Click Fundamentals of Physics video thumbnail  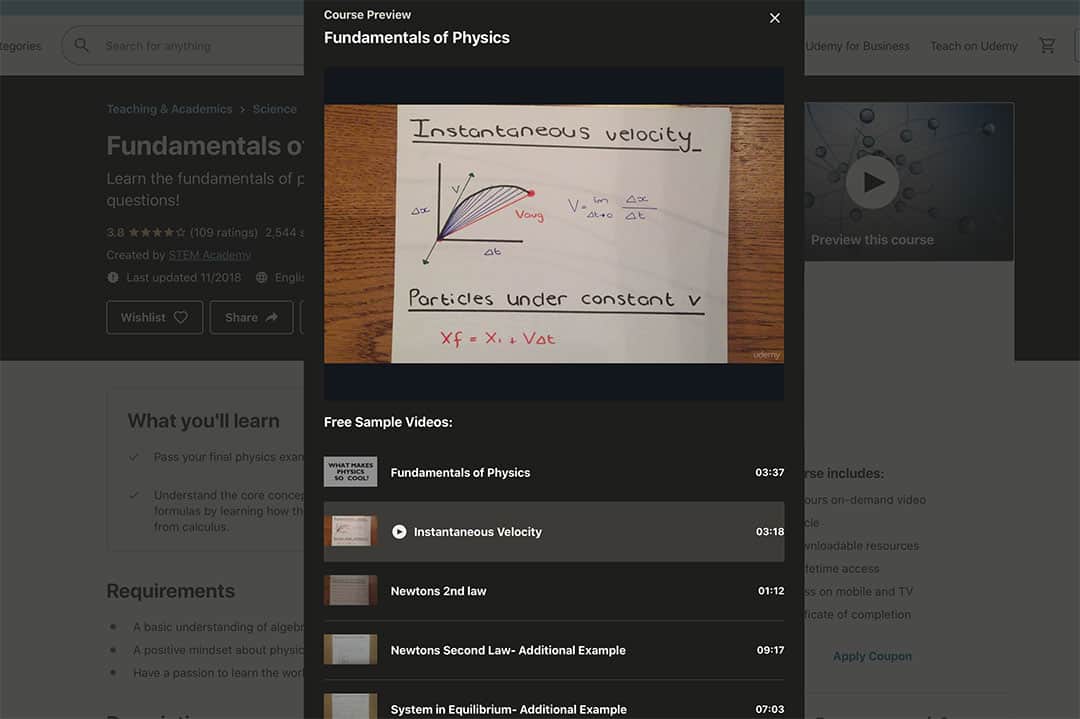(351, 472)
